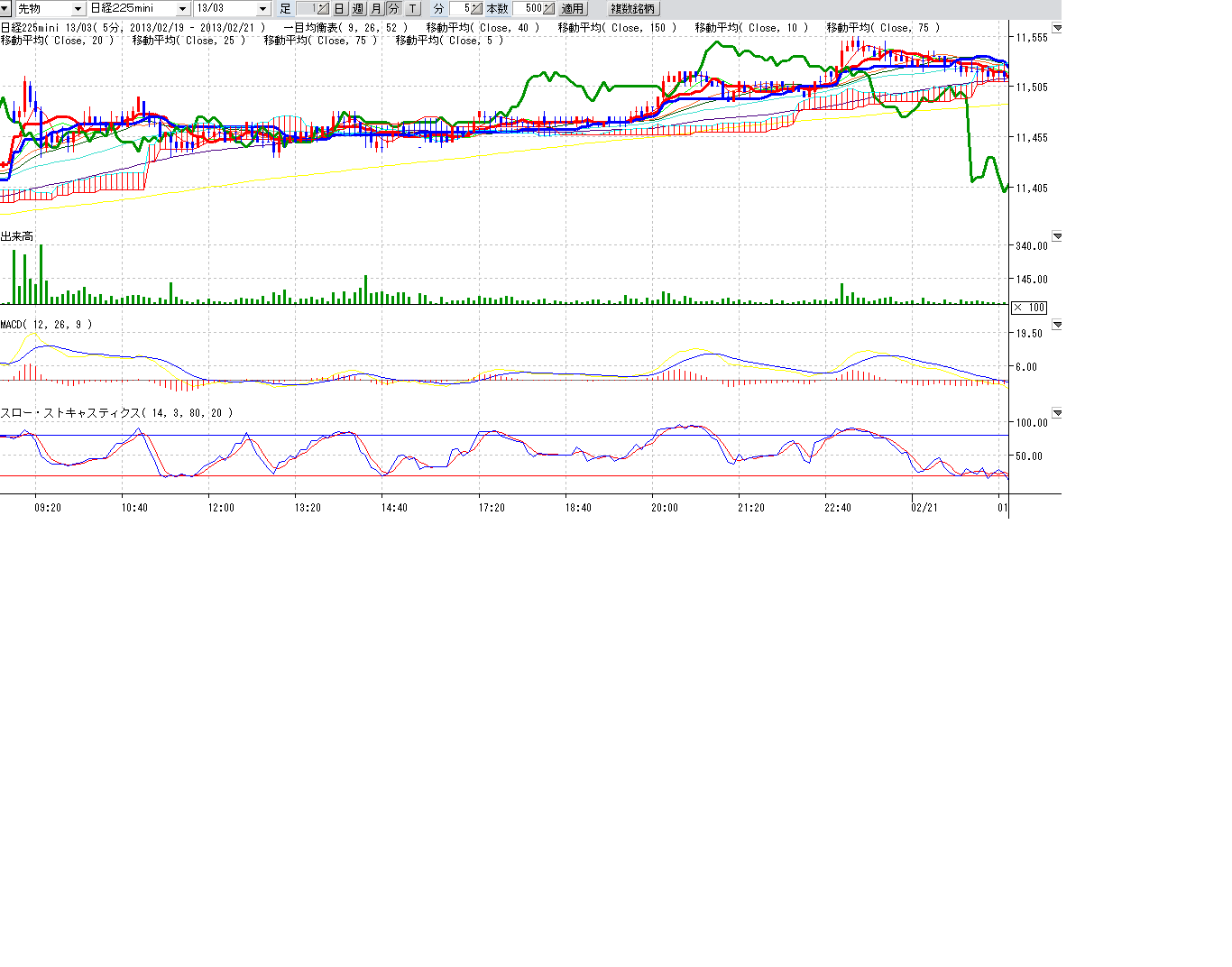This screenshot has width=1232, height=967.
Task: Open the 複数銘柄 multiple symbols button
Action: pos(634,9)
